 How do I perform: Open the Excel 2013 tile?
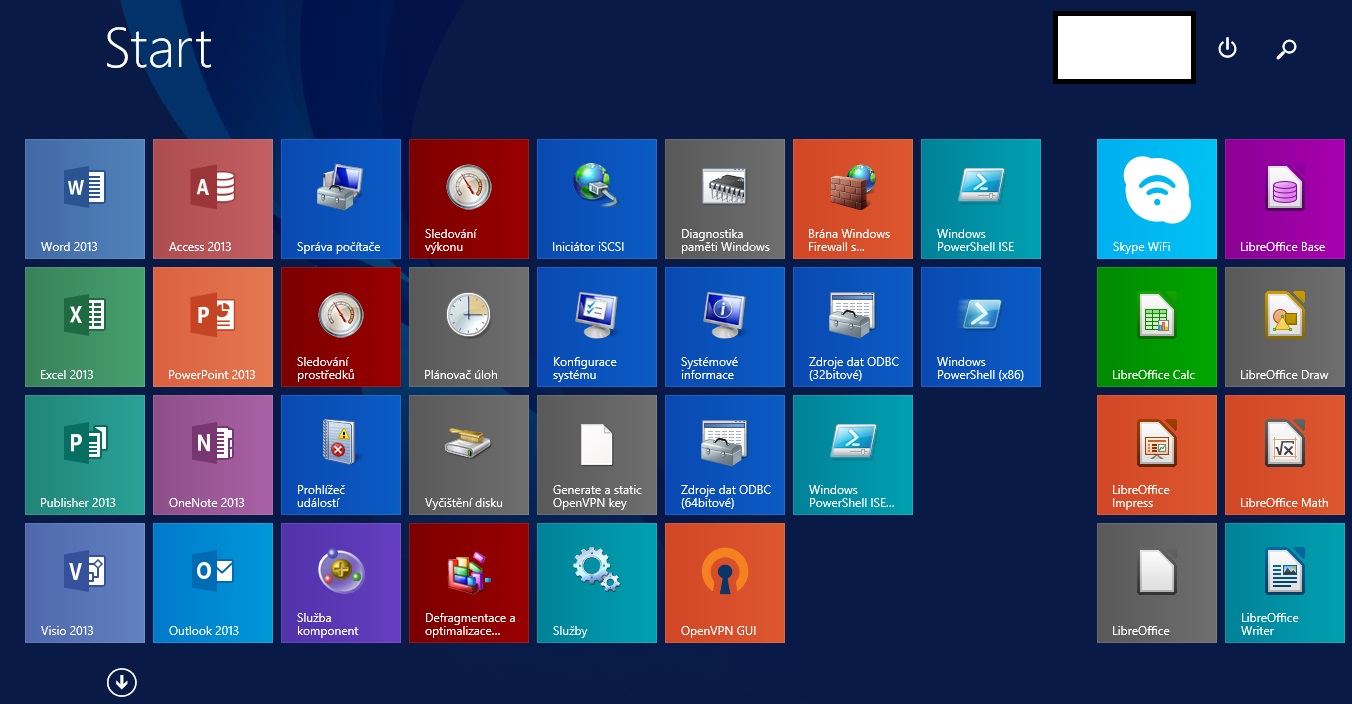85,327
